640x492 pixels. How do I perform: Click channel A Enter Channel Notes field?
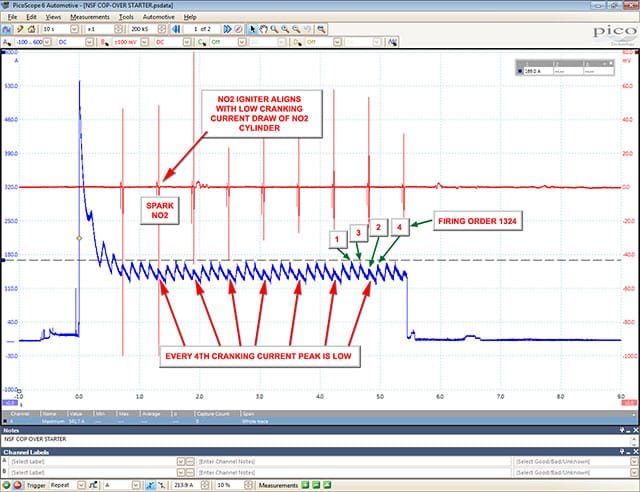tap(353, 461)
